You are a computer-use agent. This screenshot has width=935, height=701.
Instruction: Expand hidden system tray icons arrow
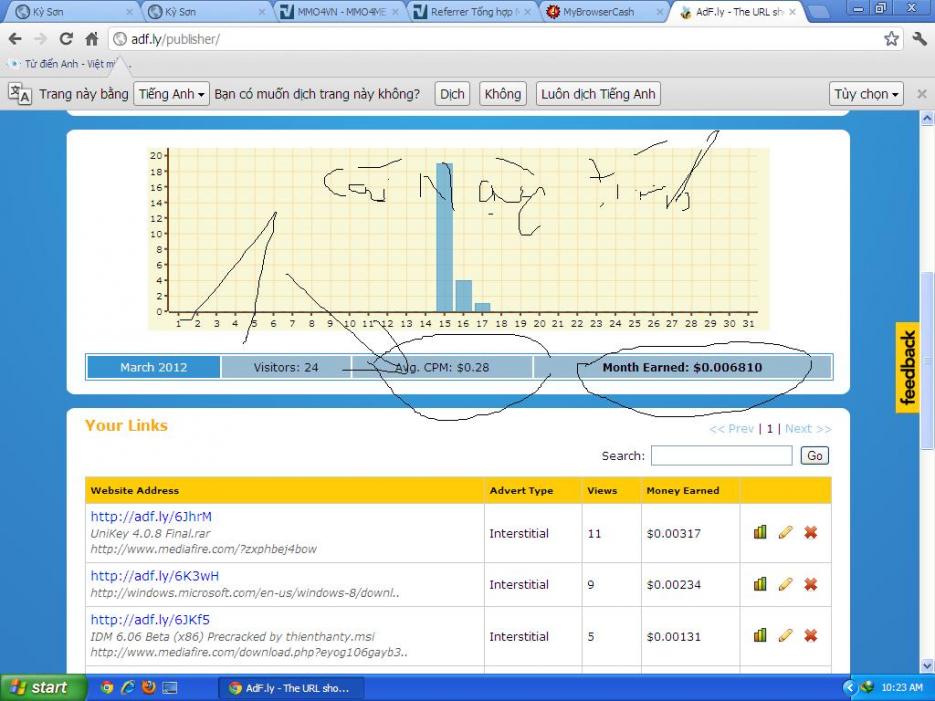click(849, 688)
